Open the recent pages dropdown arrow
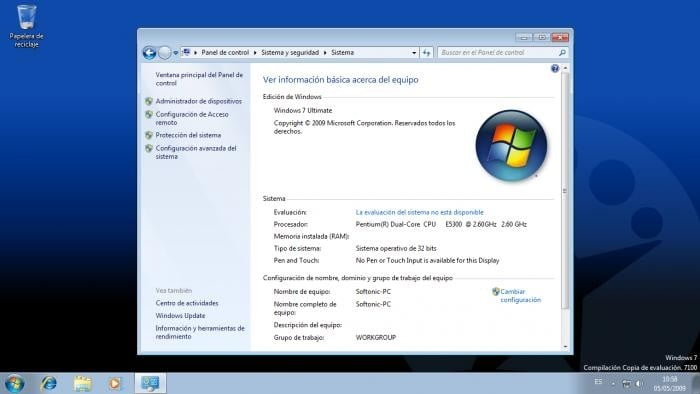 (175, 53)
